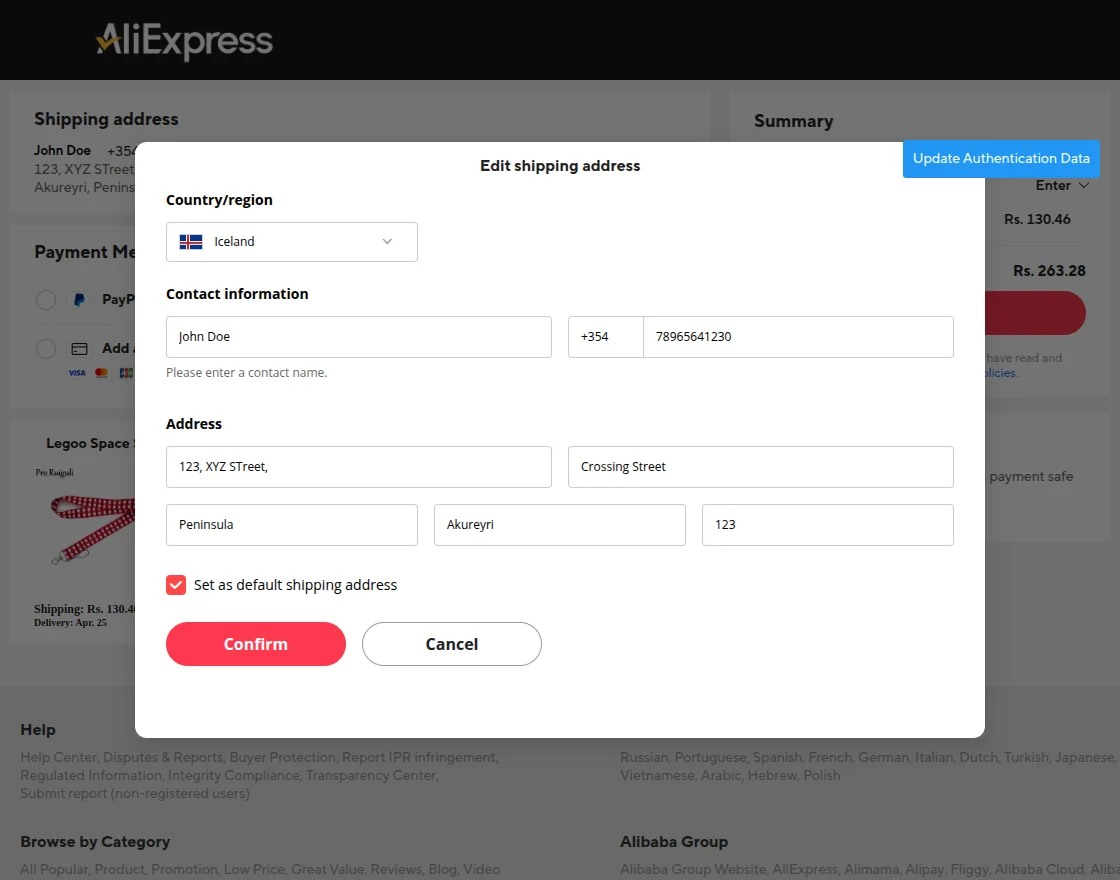The image size is (1120, 880).
Task: Click the PayPal payment icon
Action: pyautogui.click(x=78, y=299)
